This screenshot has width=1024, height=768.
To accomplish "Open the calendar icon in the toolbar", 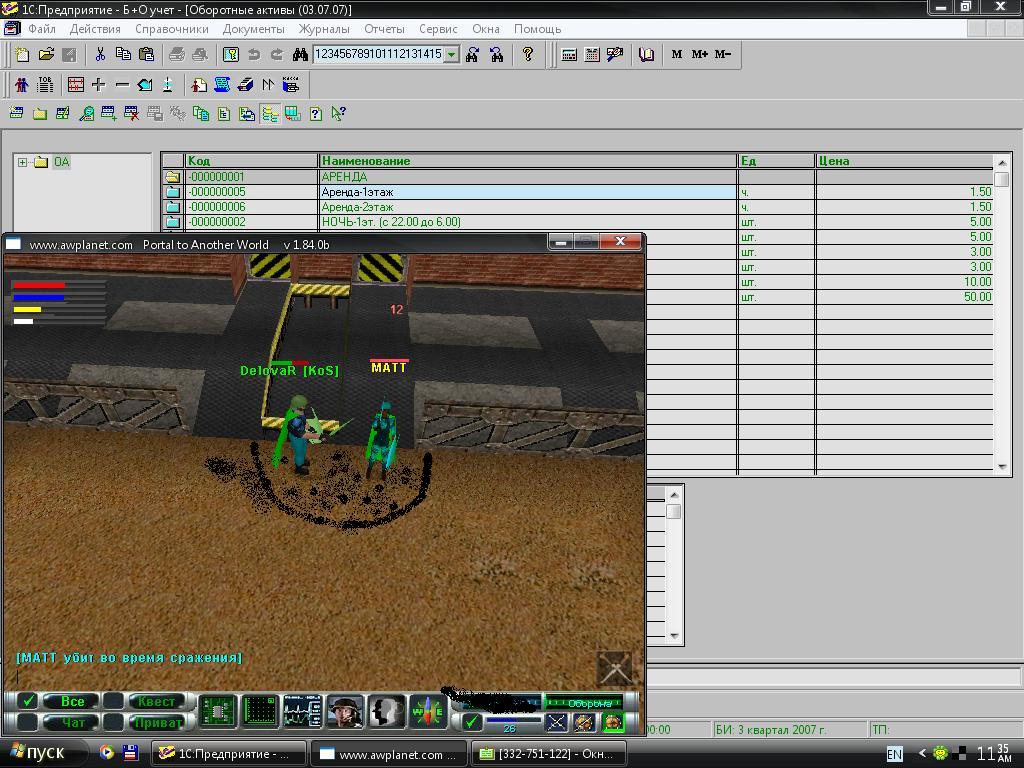I will [x=592, y=55].
